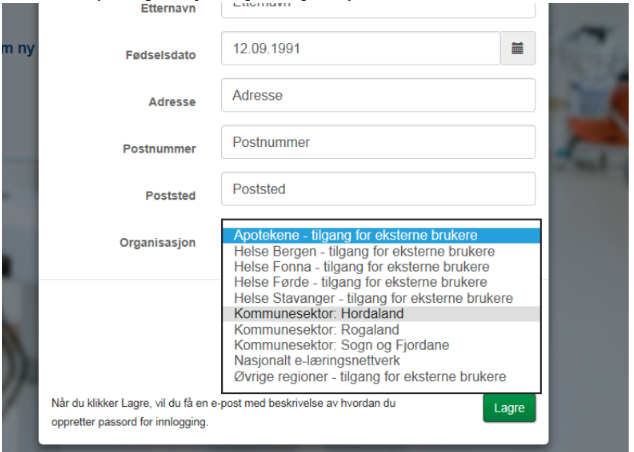Open the calendar date picker icon
This screenshot has width=634, height=452.
tap(518, 48)
